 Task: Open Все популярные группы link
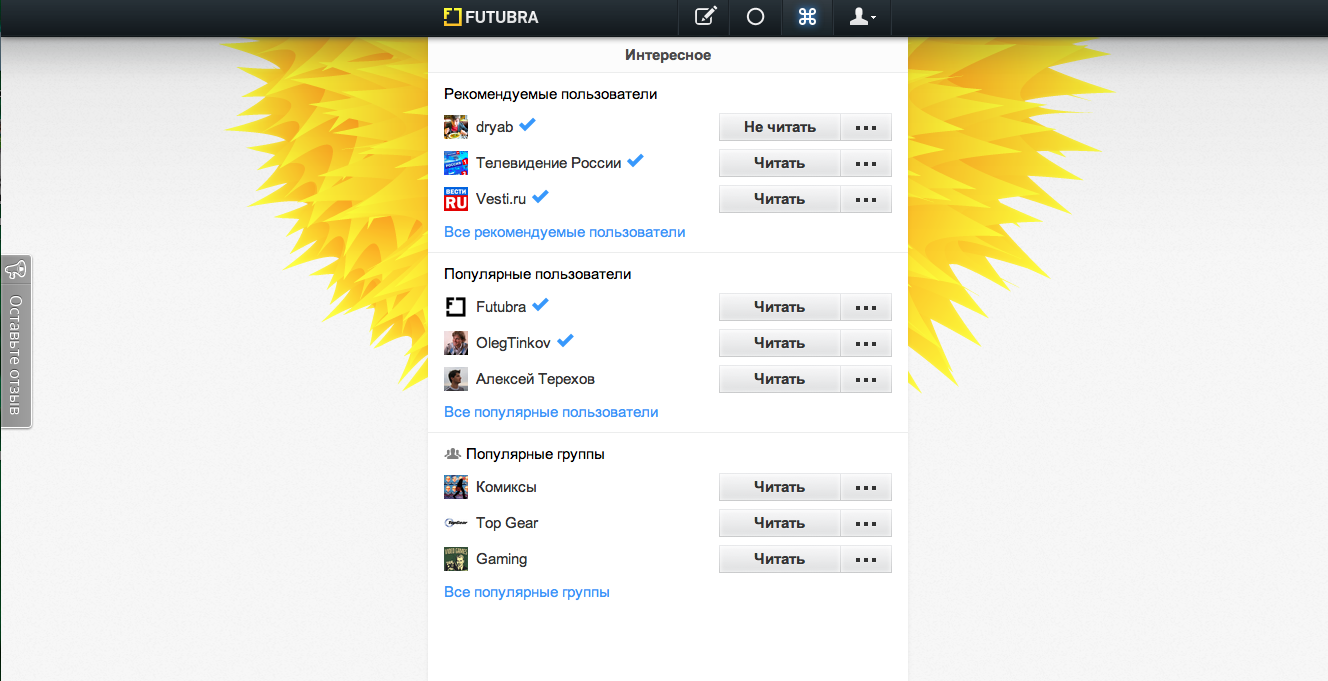[527, 592]
